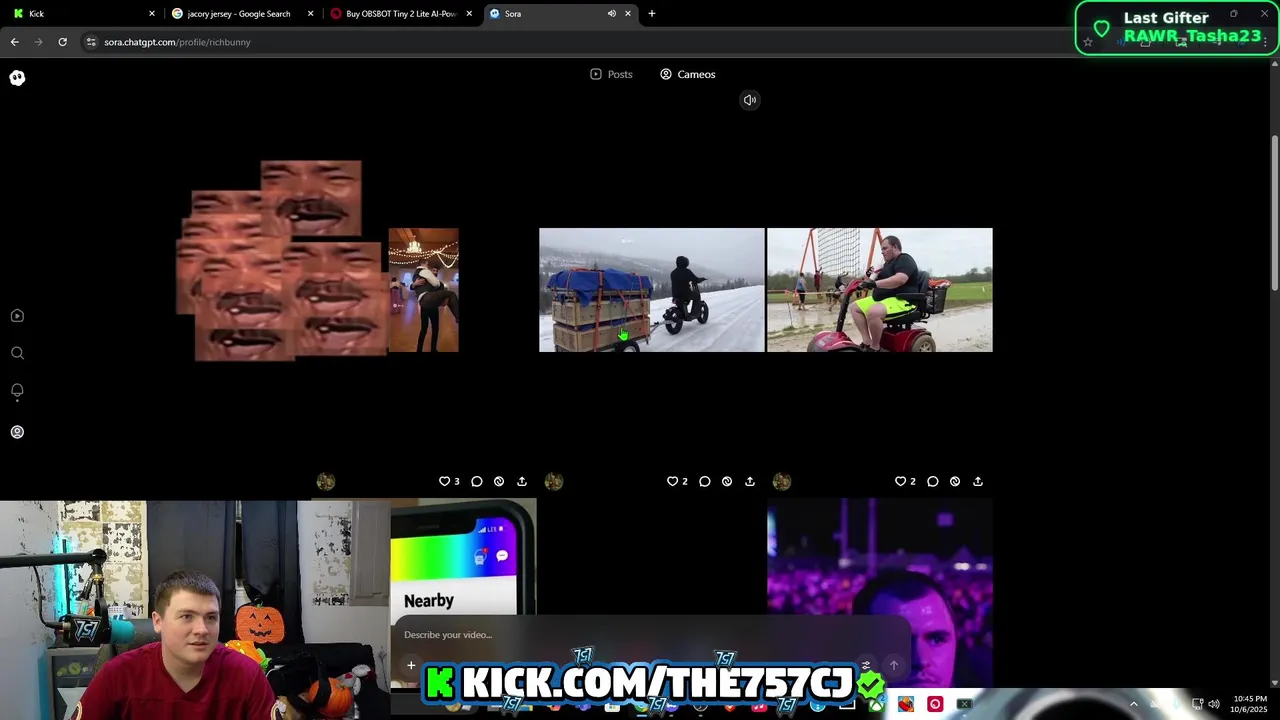This screenshot has width=1280, height=720.
Task: Close the jacory jersey tab
Action: (x=310, y=14)
